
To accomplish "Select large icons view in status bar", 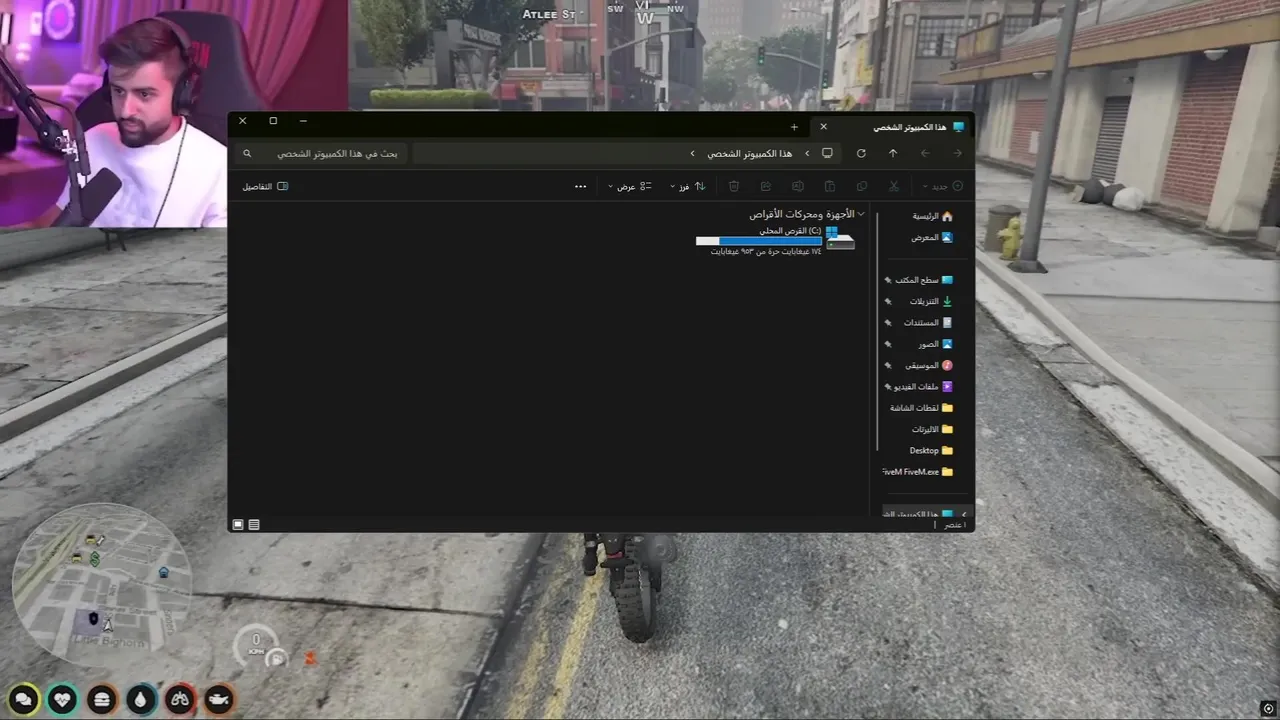I will (238, 524).
